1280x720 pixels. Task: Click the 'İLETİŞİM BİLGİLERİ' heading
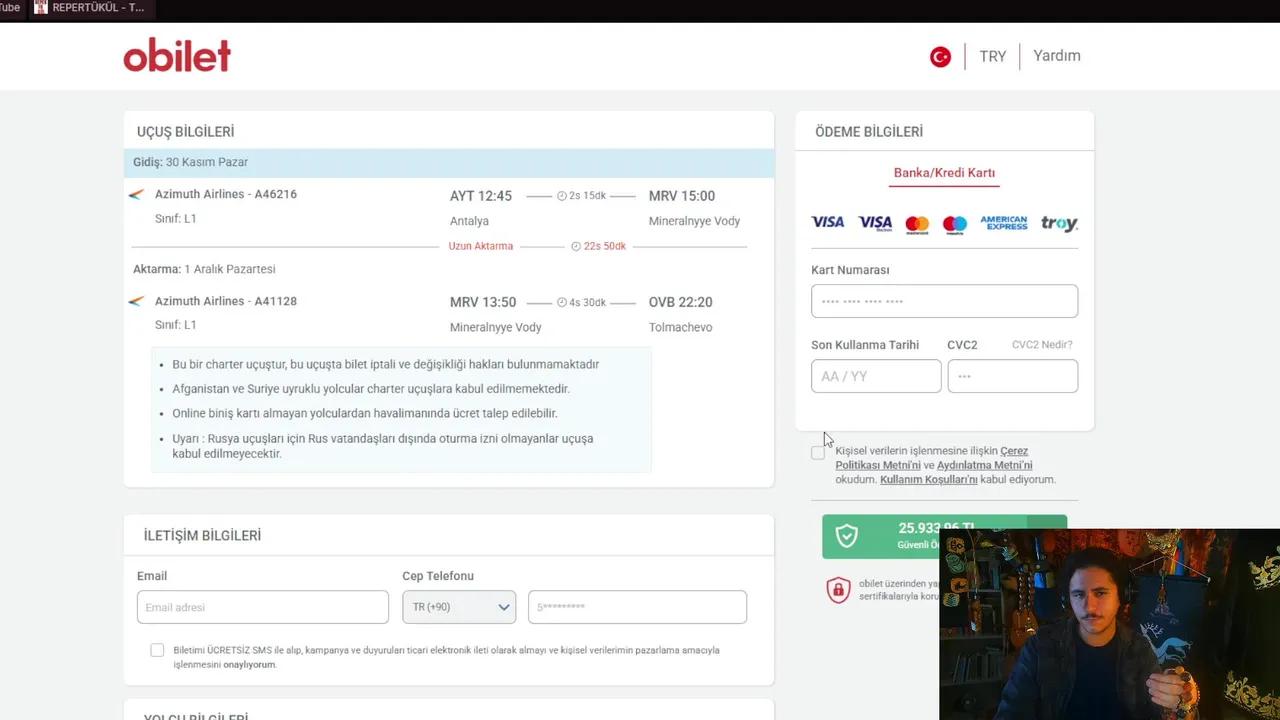tap(202, 536)
